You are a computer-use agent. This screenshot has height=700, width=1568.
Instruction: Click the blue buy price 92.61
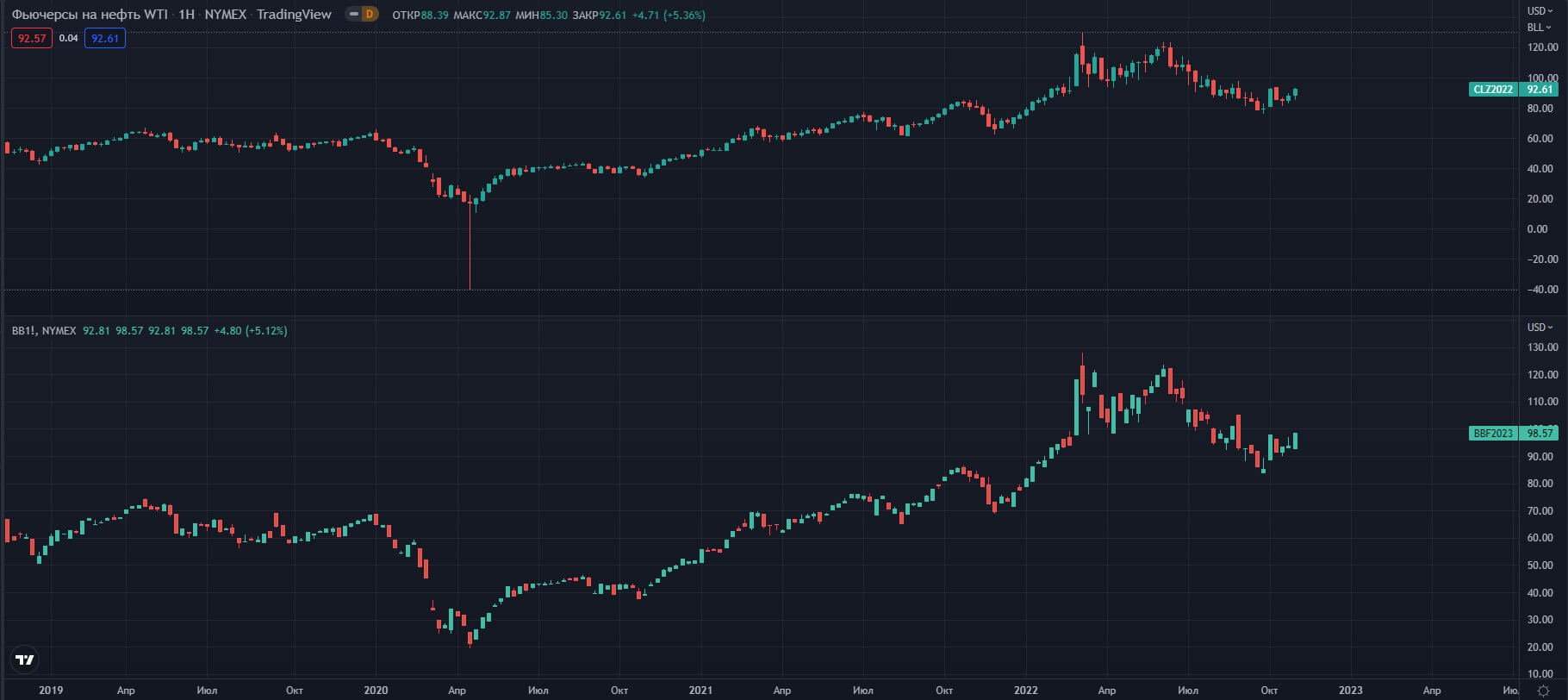pos(105,38)
